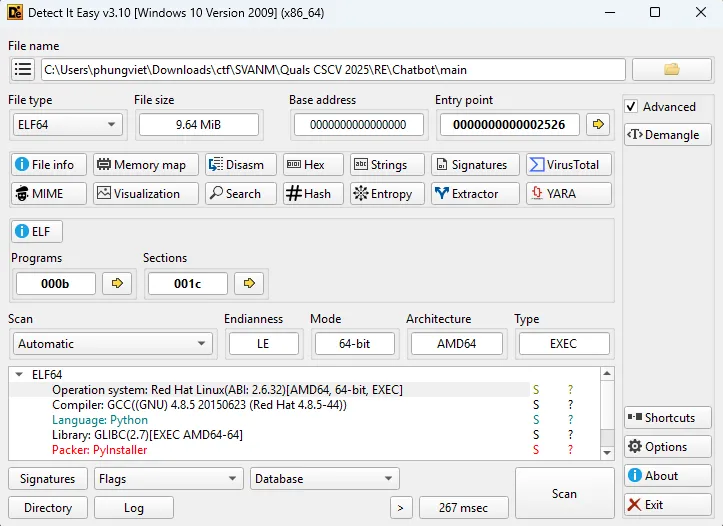Screen dimensions: 723x526
Task: Browse for a file with folder button
Action: [671, 70]
